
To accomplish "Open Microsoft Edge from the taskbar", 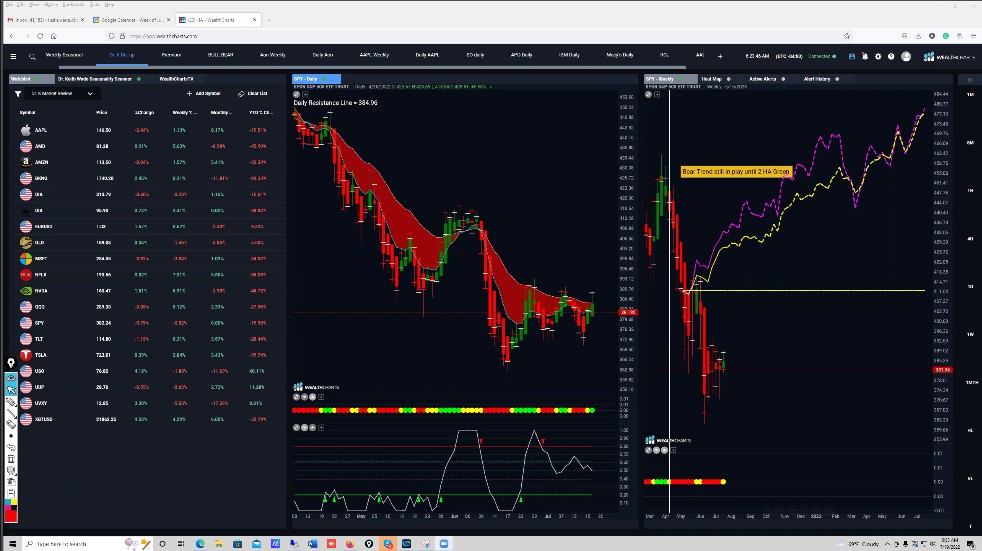I will tap(200, 543).
